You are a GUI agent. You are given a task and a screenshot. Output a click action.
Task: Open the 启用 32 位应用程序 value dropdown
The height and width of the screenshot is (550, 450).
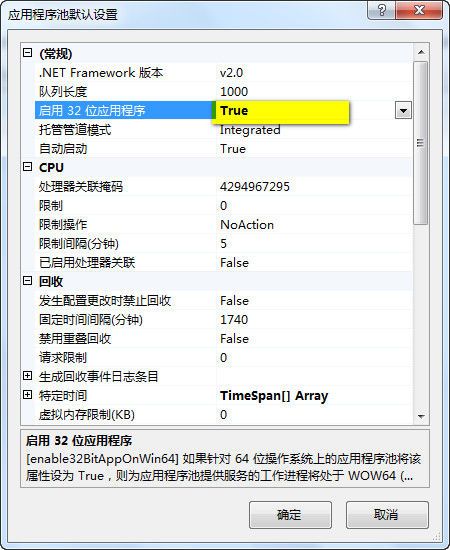[403, 111]
